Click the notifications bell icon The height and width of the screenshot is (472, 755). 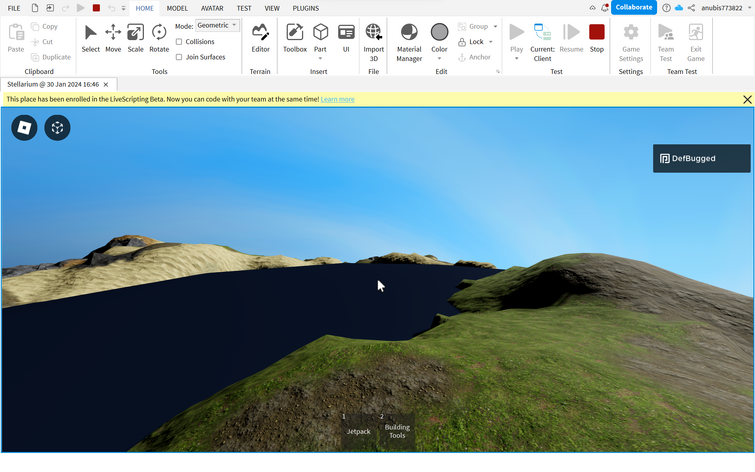[605, 8]
